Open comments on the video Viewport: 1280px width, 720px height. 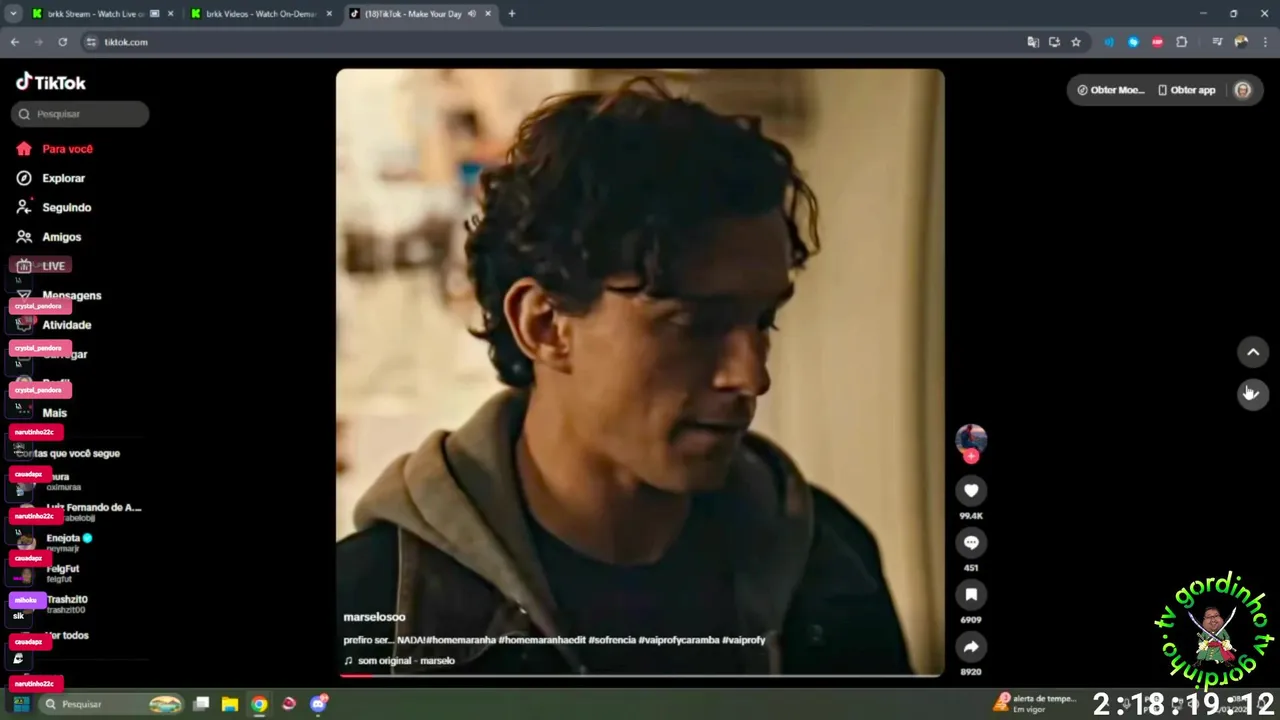971,542
